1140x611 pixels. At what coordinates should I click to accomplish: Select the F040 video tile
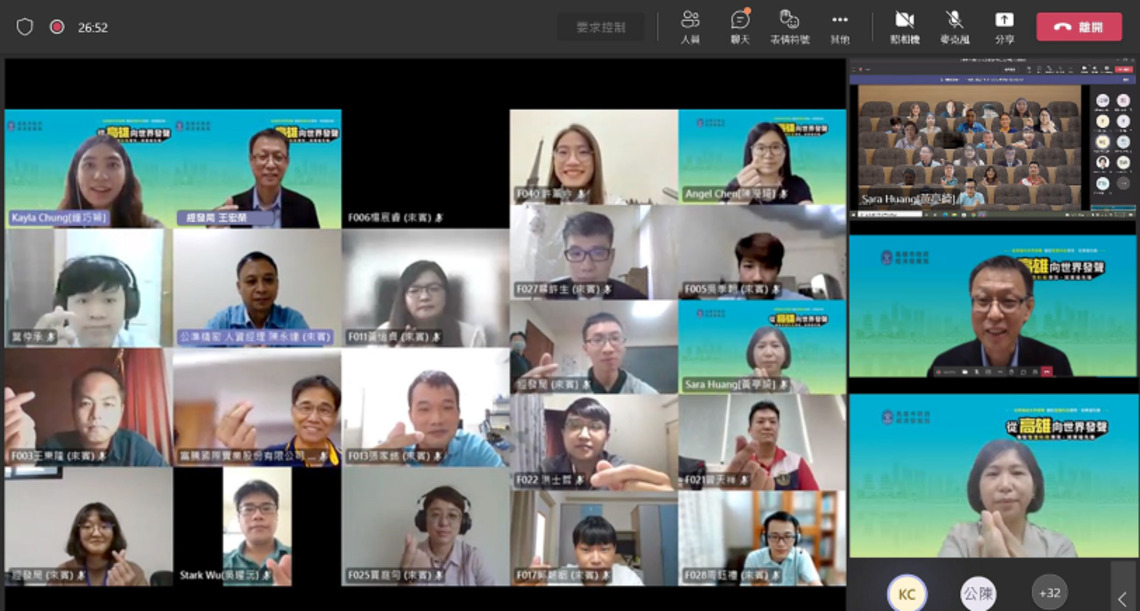point(594,157)
